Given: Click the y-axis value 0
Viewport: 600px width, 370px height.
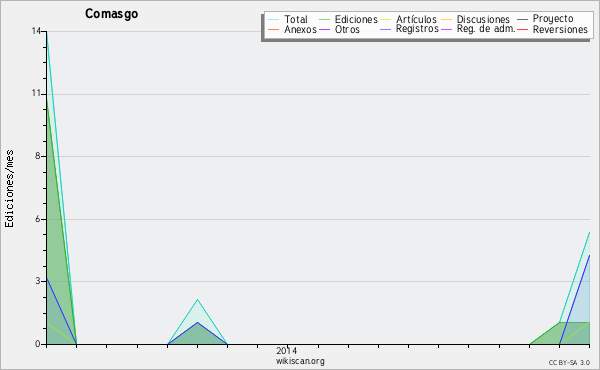Looking at the screenshot, I should 38,344.
